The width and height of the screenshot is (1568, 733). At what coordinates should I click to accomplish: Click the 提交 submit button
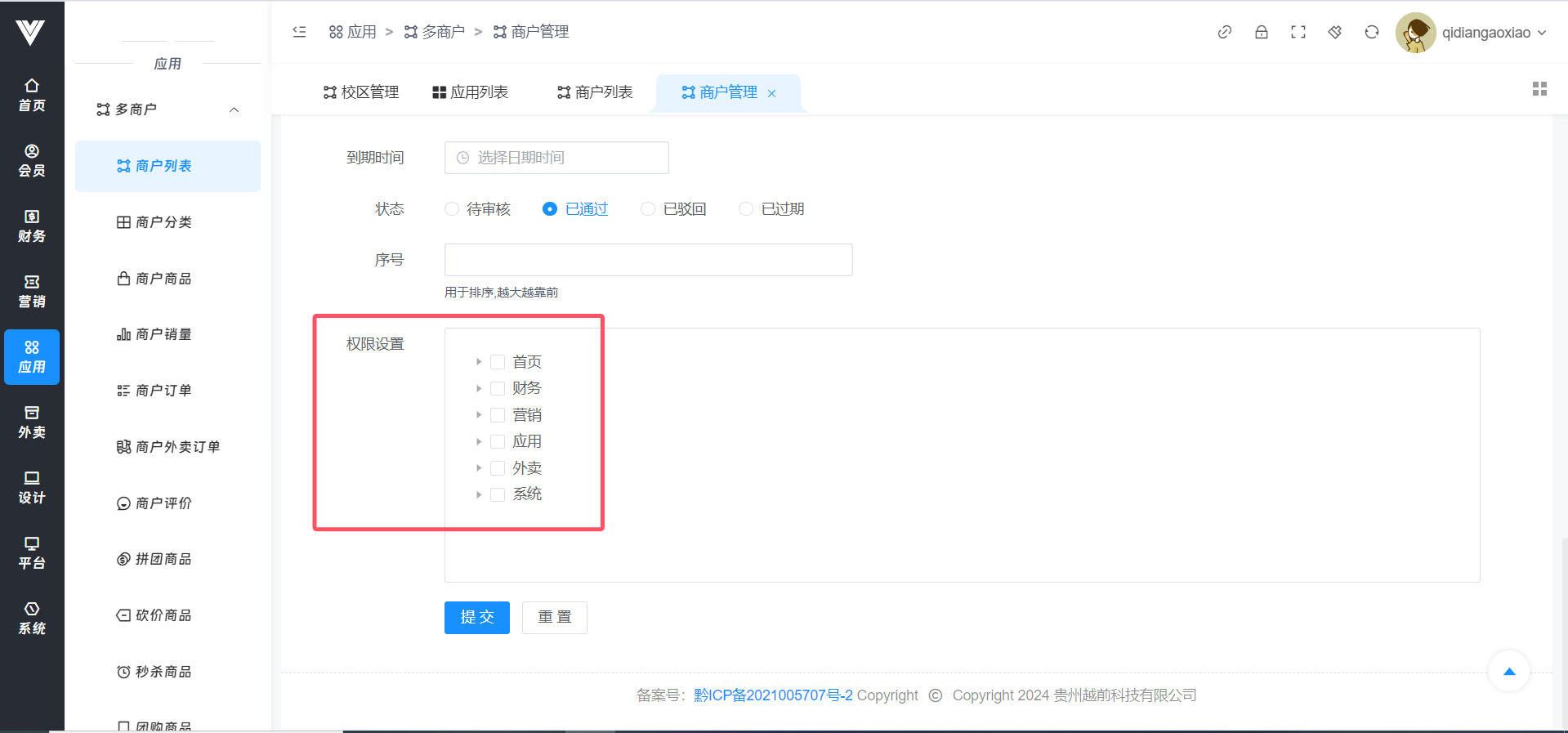(x=476, y=618)
